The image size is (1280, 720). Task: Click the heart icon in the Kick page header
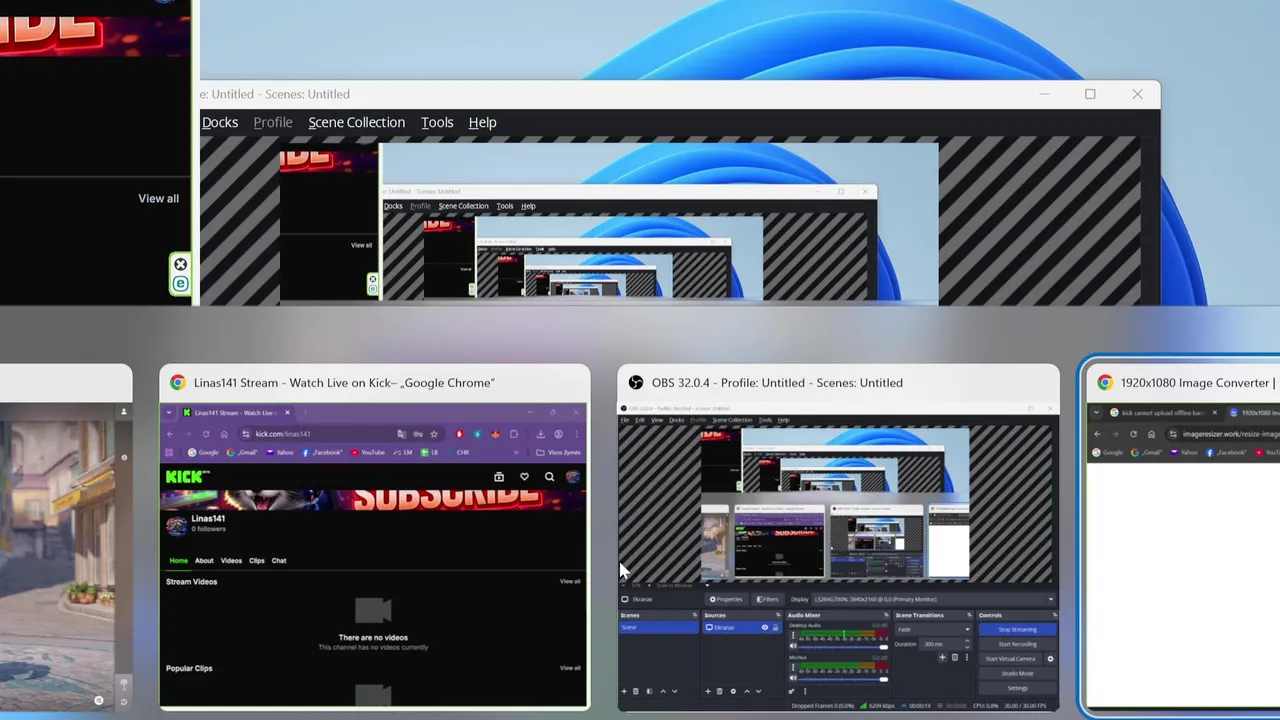(x=524, y=477)
